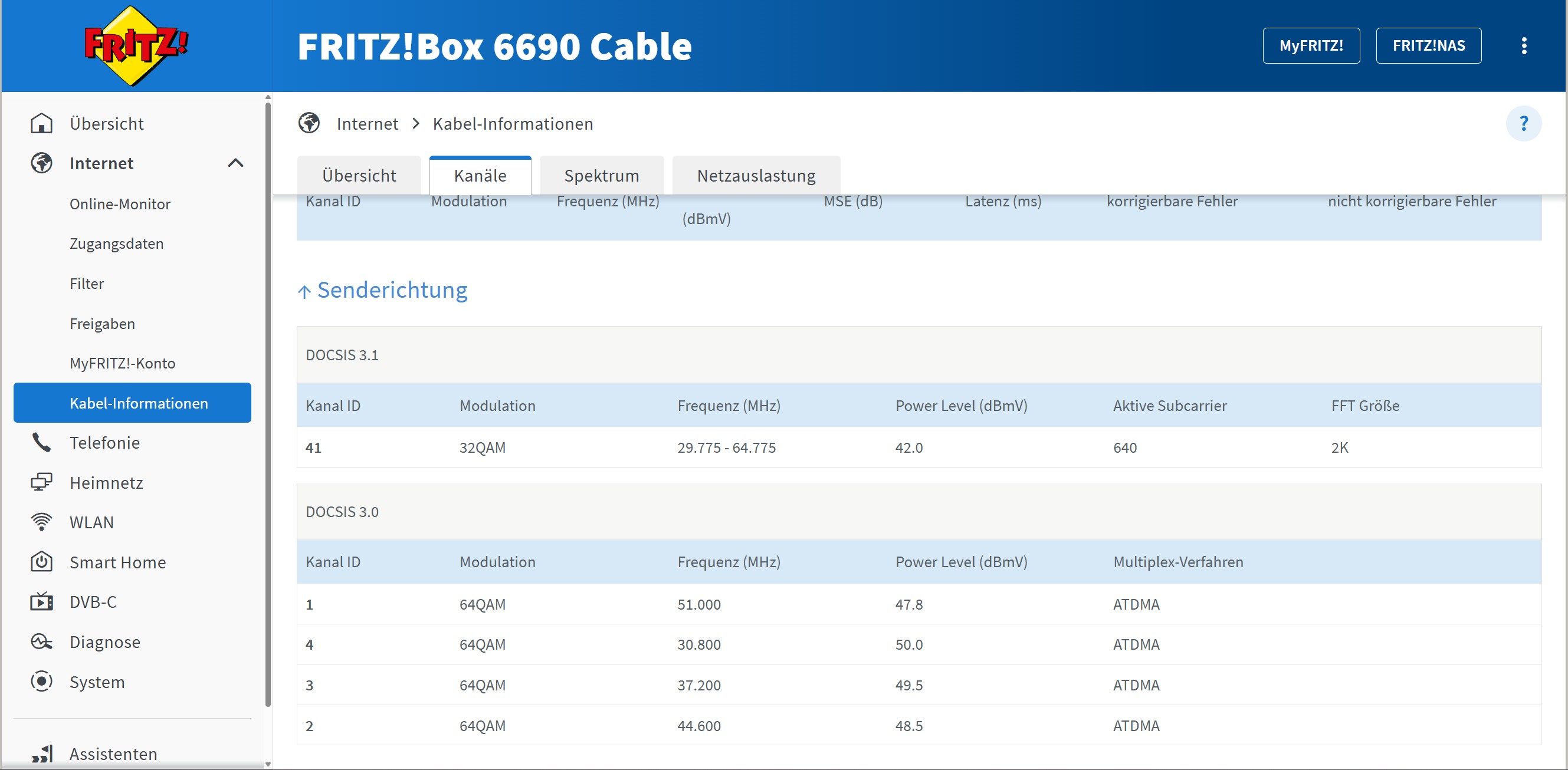
Task: Click the MyFRITZ! button
Action: click(1311, 45)
